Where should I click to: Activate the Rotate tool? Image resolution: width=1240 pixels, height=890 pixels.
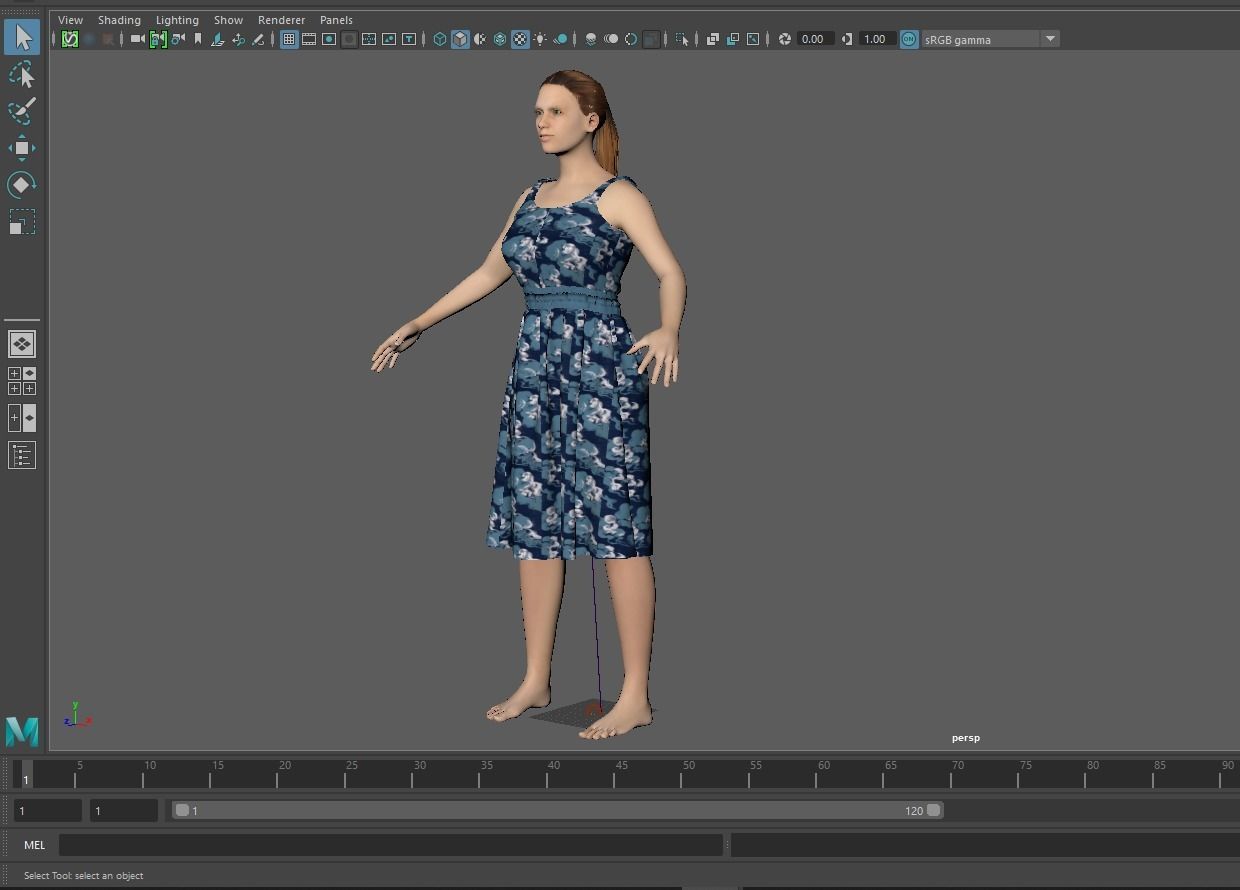coord(22,185)
